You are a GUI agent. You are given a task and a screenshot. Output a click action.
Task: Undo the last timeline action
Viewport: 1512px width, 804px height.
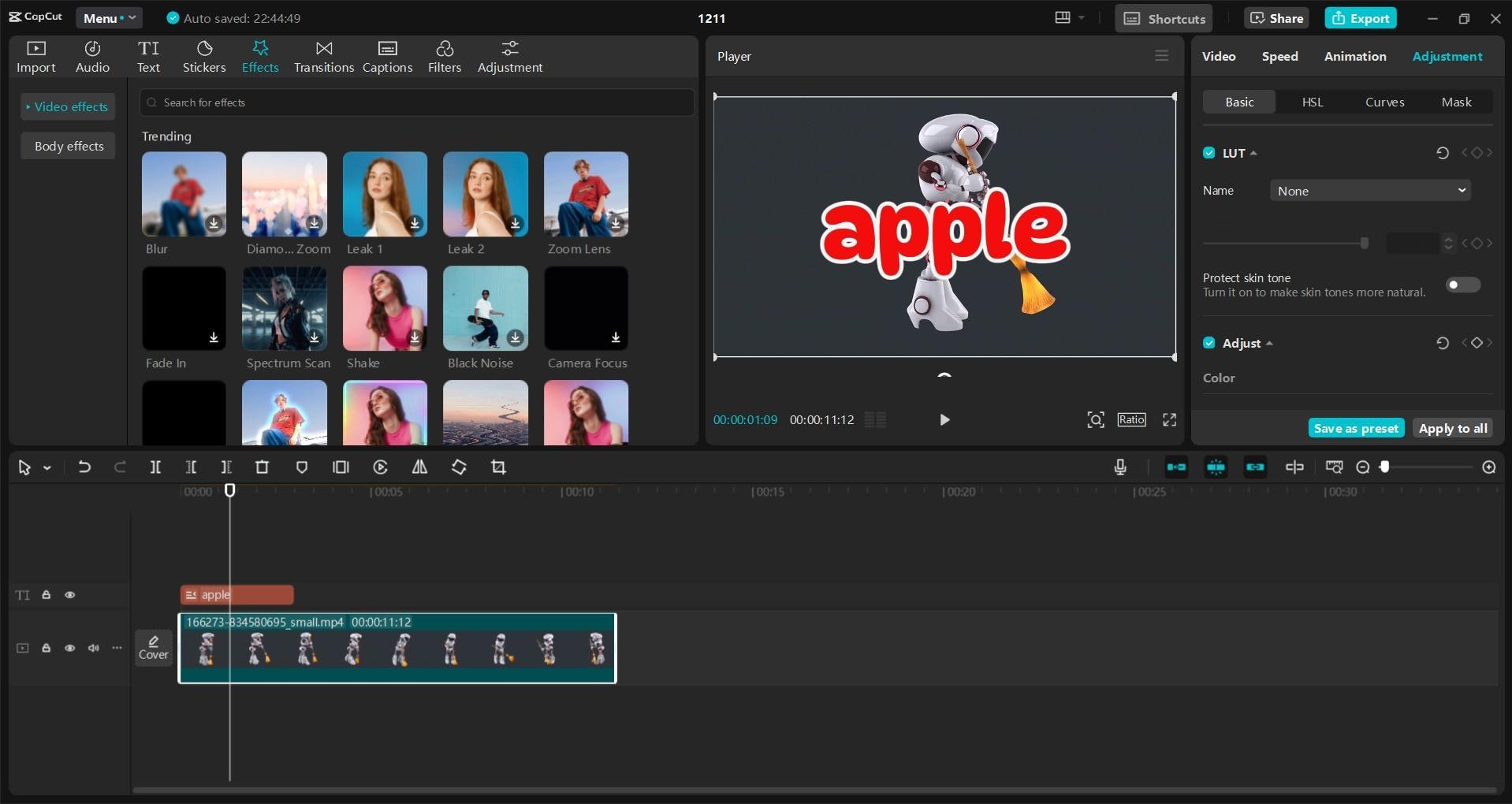(84, 467)
